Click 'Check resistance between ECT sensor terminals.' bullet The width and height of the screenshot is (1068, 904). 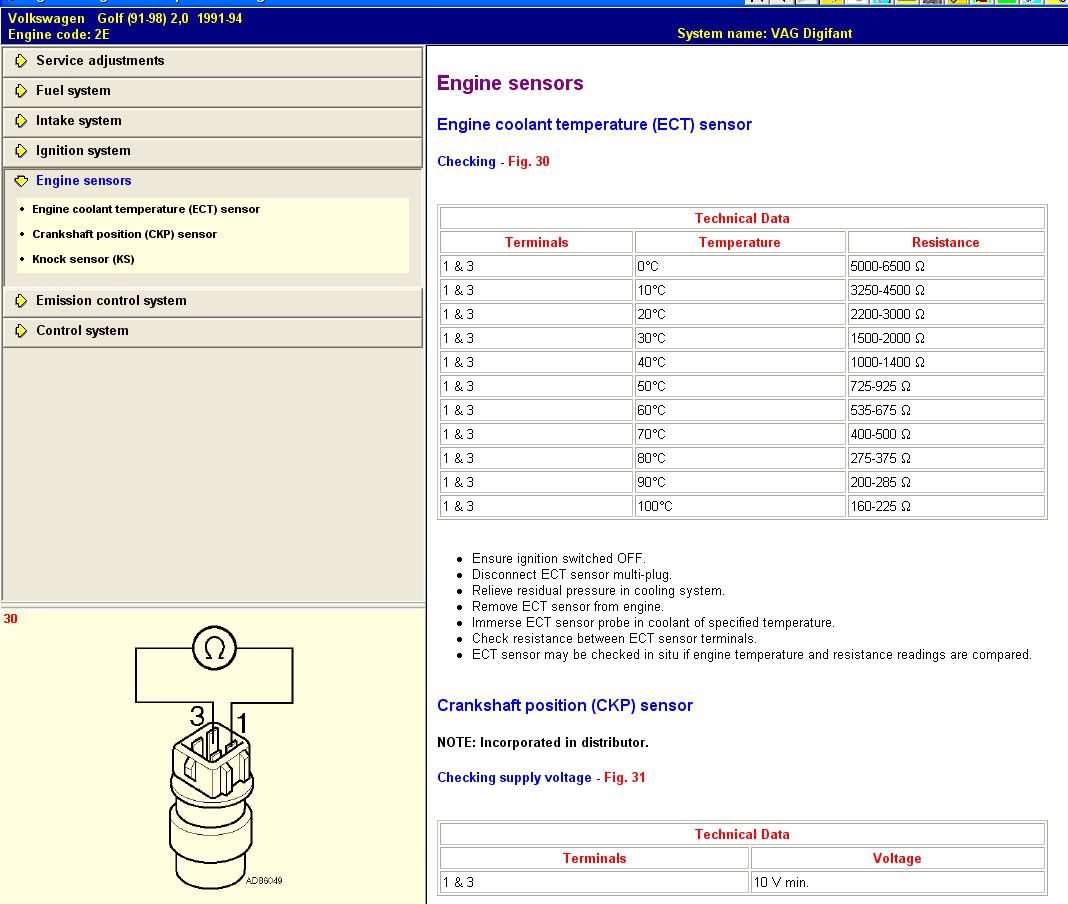pyautogui.click(x=614, y=638)
